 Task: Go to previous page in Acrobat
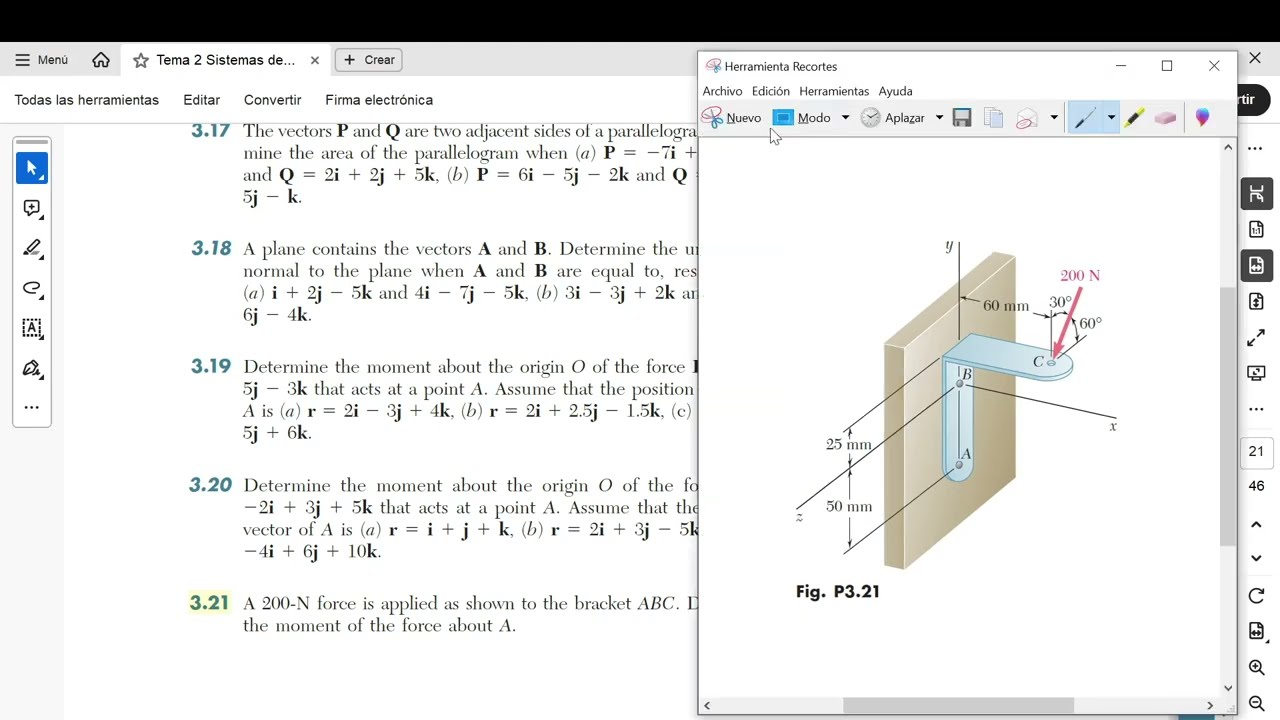(x=1257, y=524)
